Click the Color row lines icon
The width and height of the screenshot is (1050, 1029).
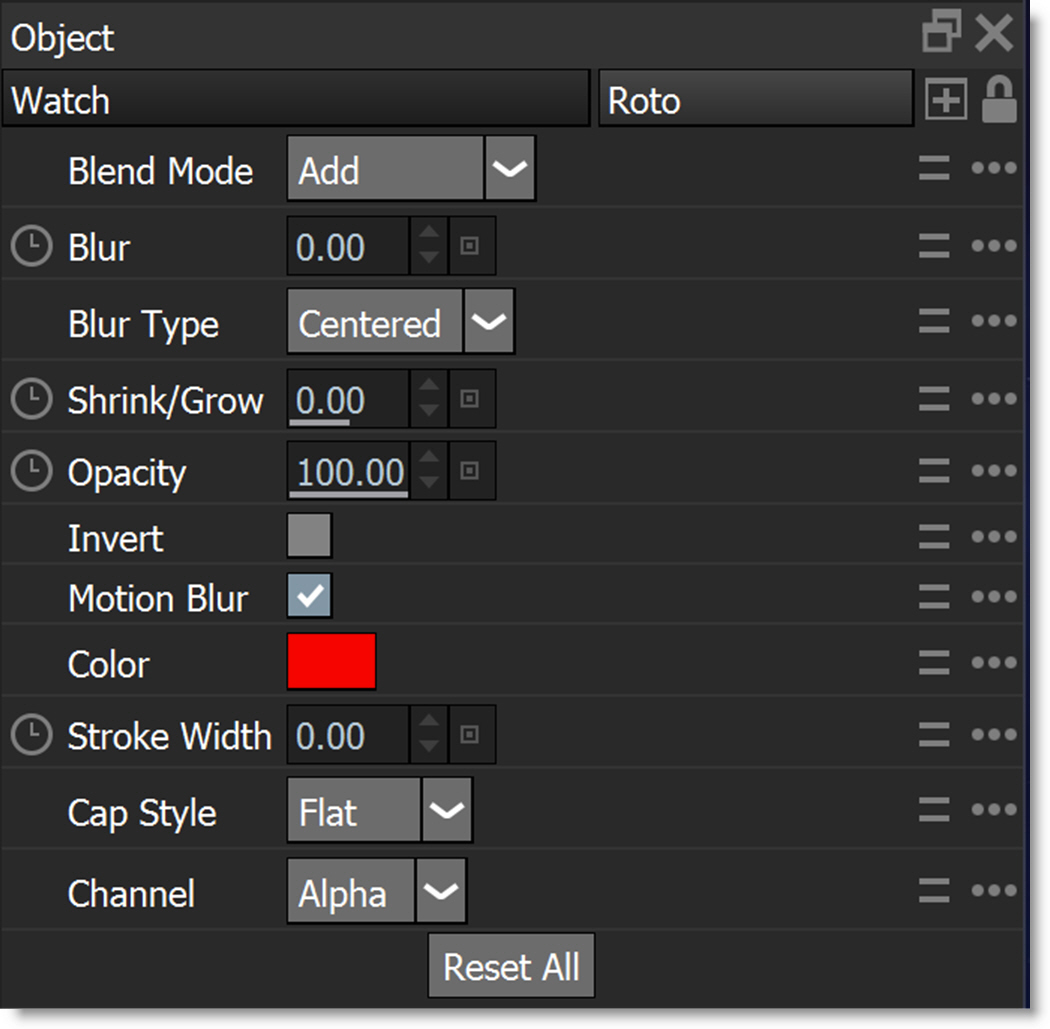(x=934, y=662)
